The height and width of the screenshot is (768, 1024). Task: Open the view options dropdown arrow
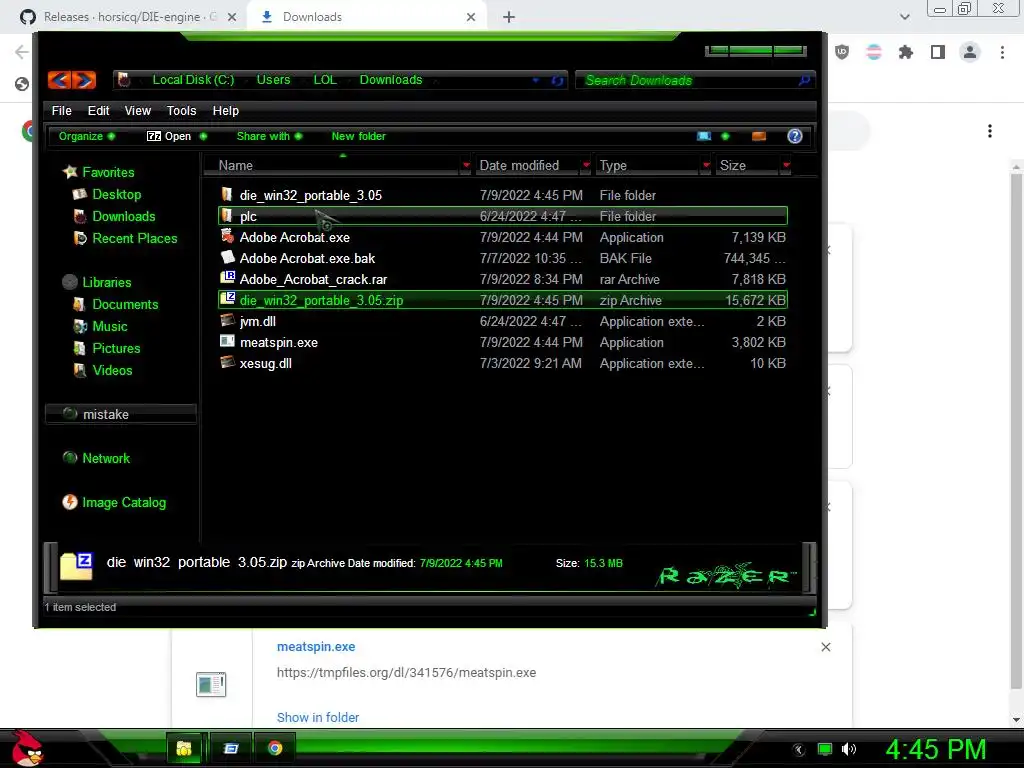[x=725, y=136]
